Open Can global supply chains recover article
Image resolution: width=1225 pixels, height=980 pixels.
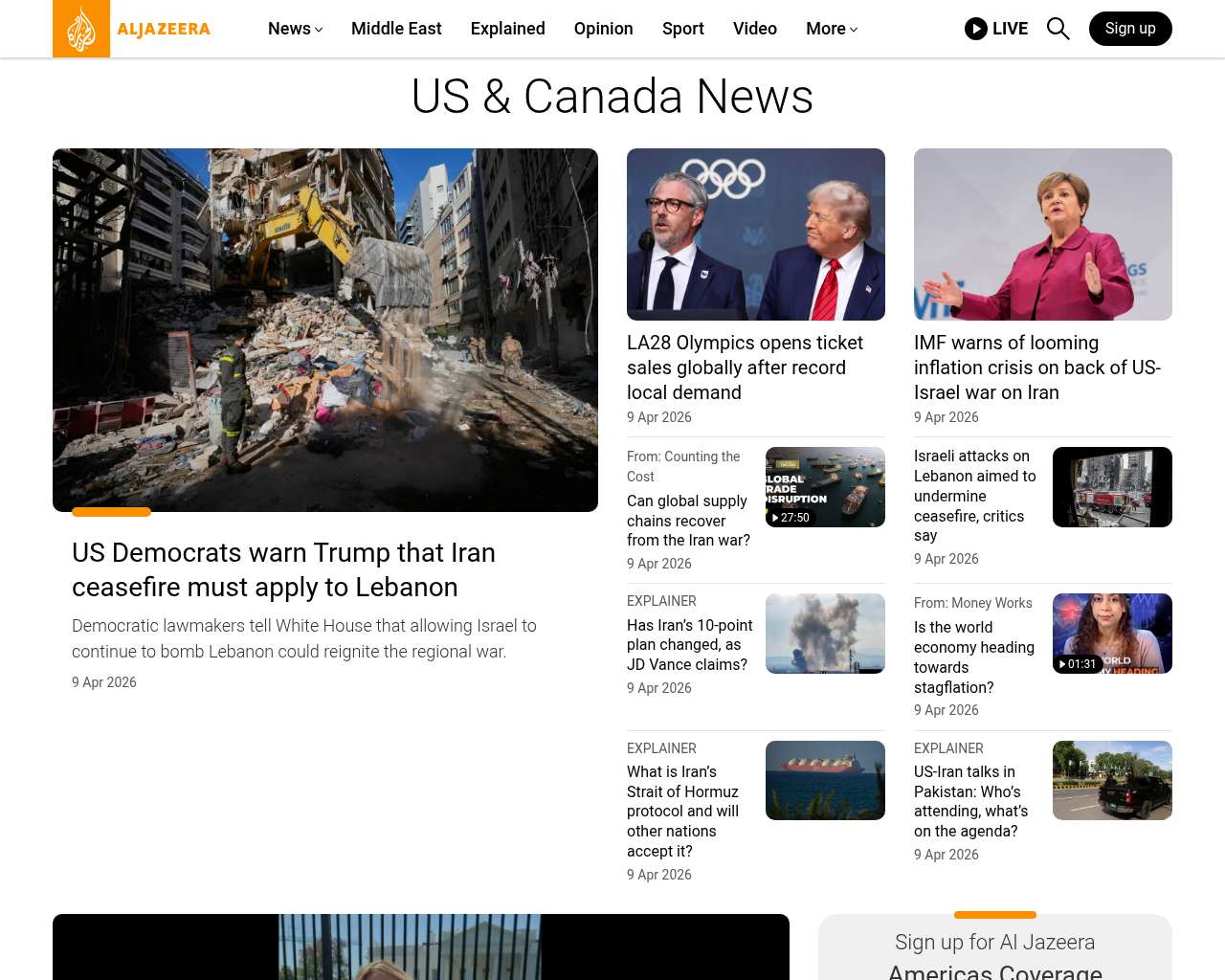pos(689,521)
